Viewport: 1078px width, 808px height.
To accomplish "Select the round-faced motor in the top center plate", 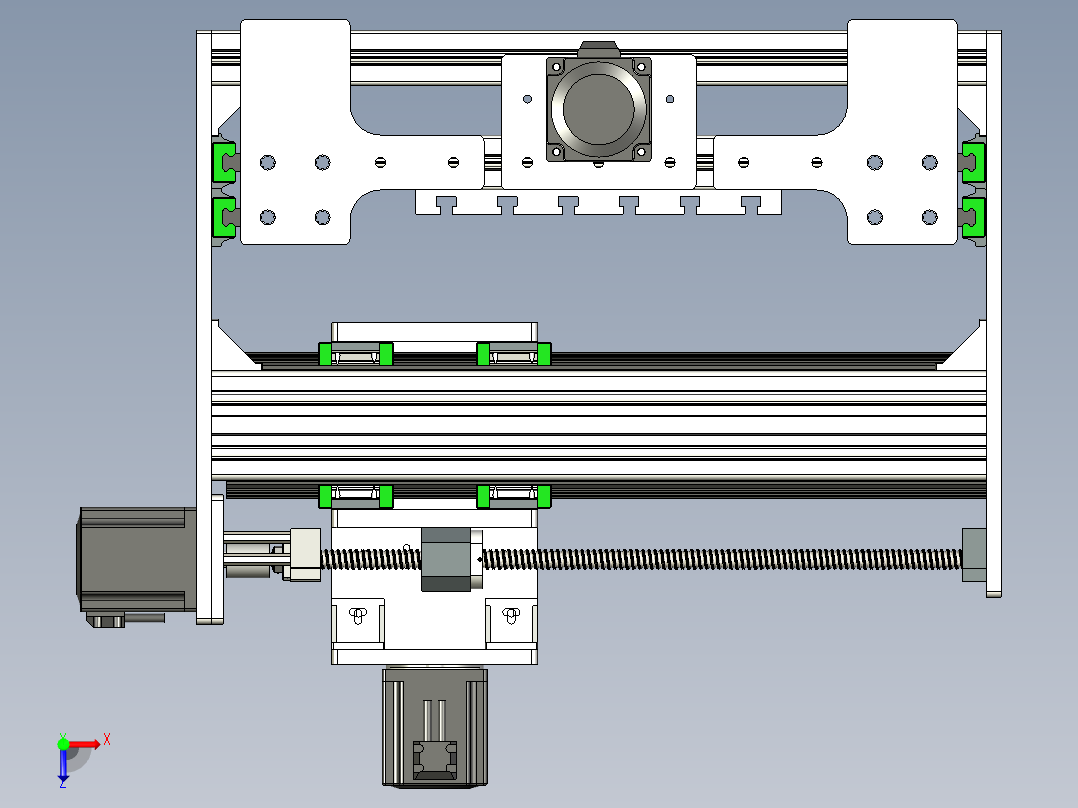I will [598, 108].
